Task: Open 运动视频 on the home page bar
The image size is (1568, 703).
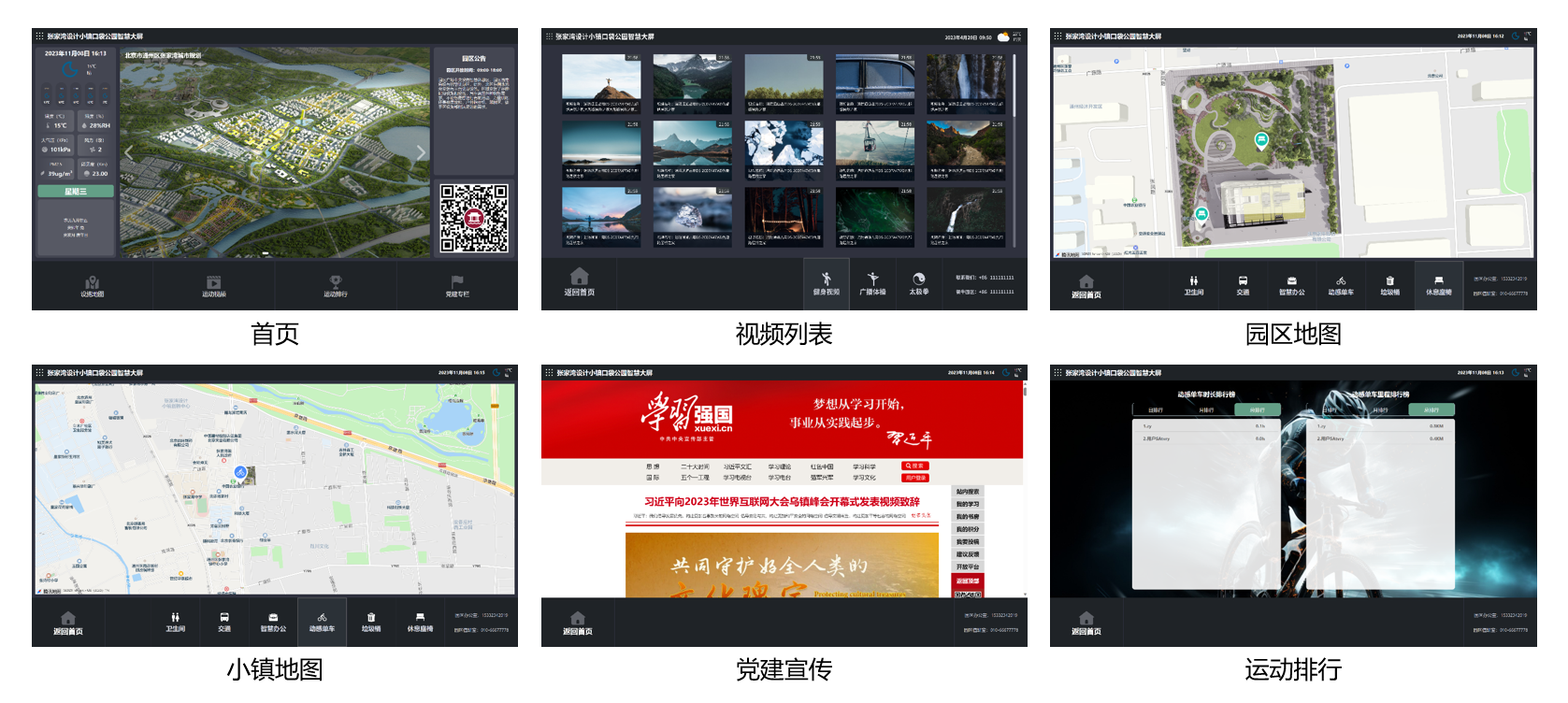Action: 213,286
